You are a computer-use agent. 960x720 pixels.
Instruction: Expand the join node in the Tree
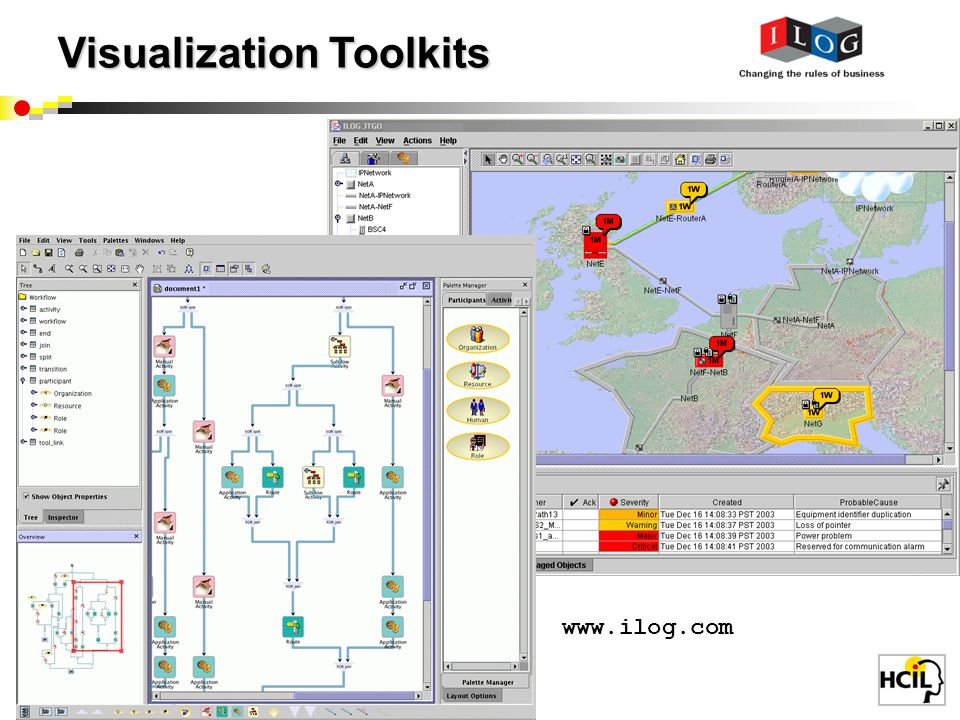click(x=24, y=345)
